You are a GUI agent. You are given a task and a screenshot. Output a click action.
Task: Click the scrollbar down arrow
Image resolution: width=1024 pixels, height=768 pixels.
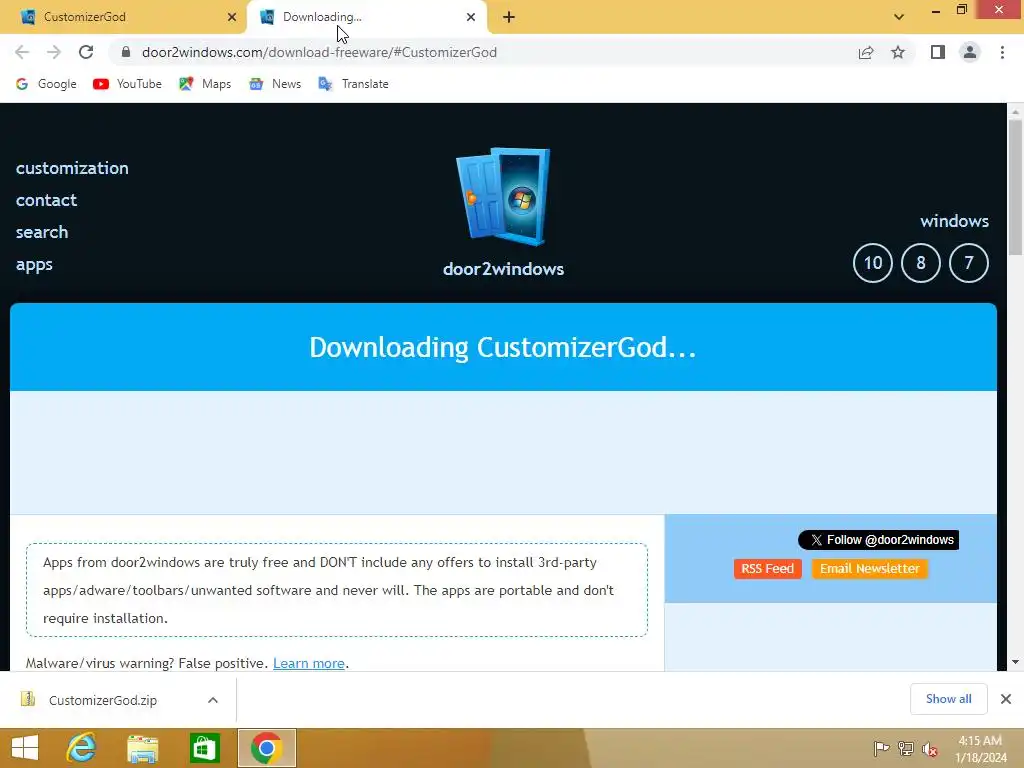coord(1015,662)
